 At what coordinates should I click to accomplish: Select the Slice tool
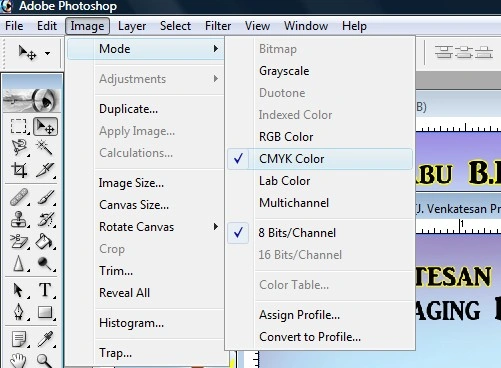point(45,170)
